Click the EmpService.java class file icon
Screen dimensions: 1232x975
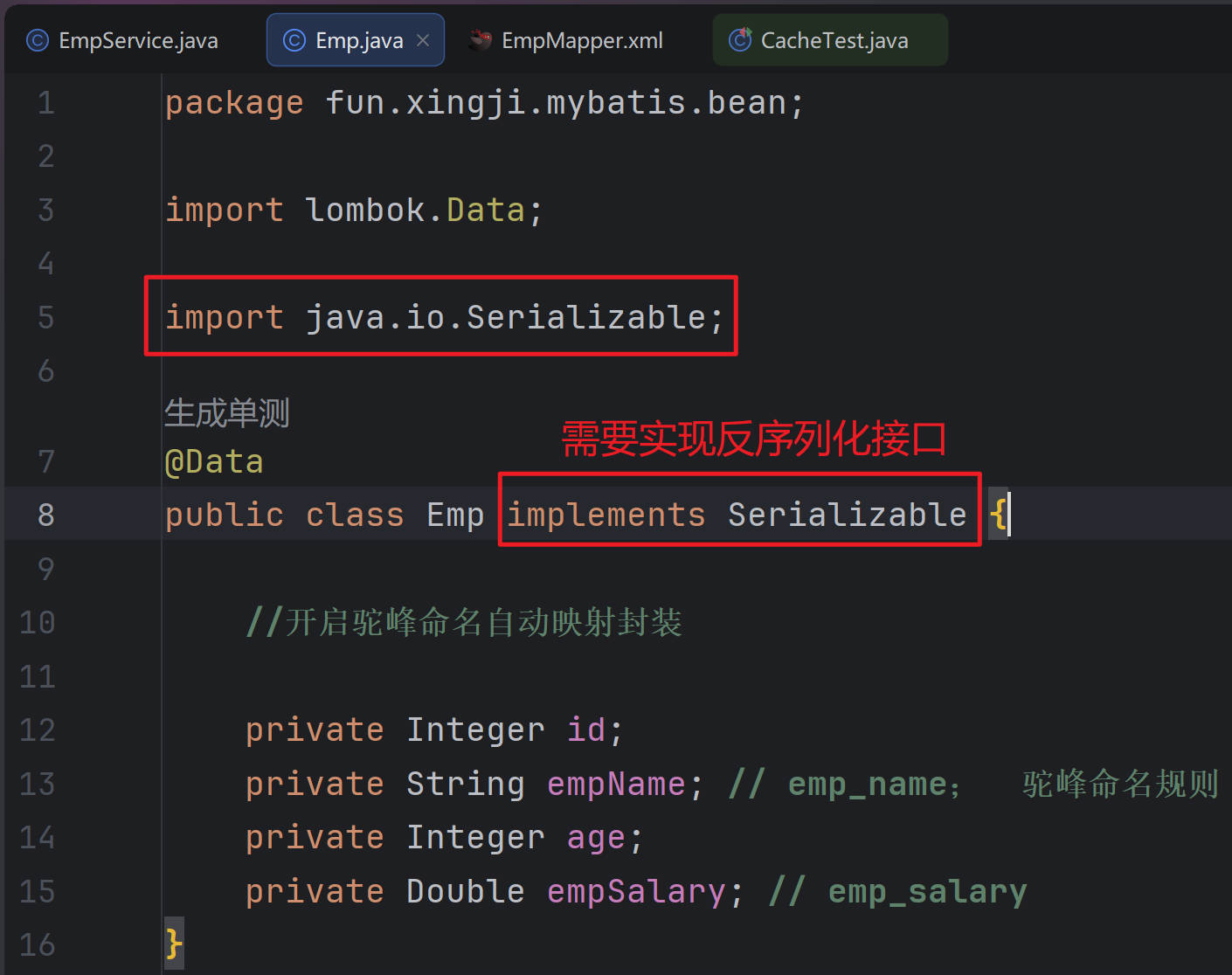[38, 40]
